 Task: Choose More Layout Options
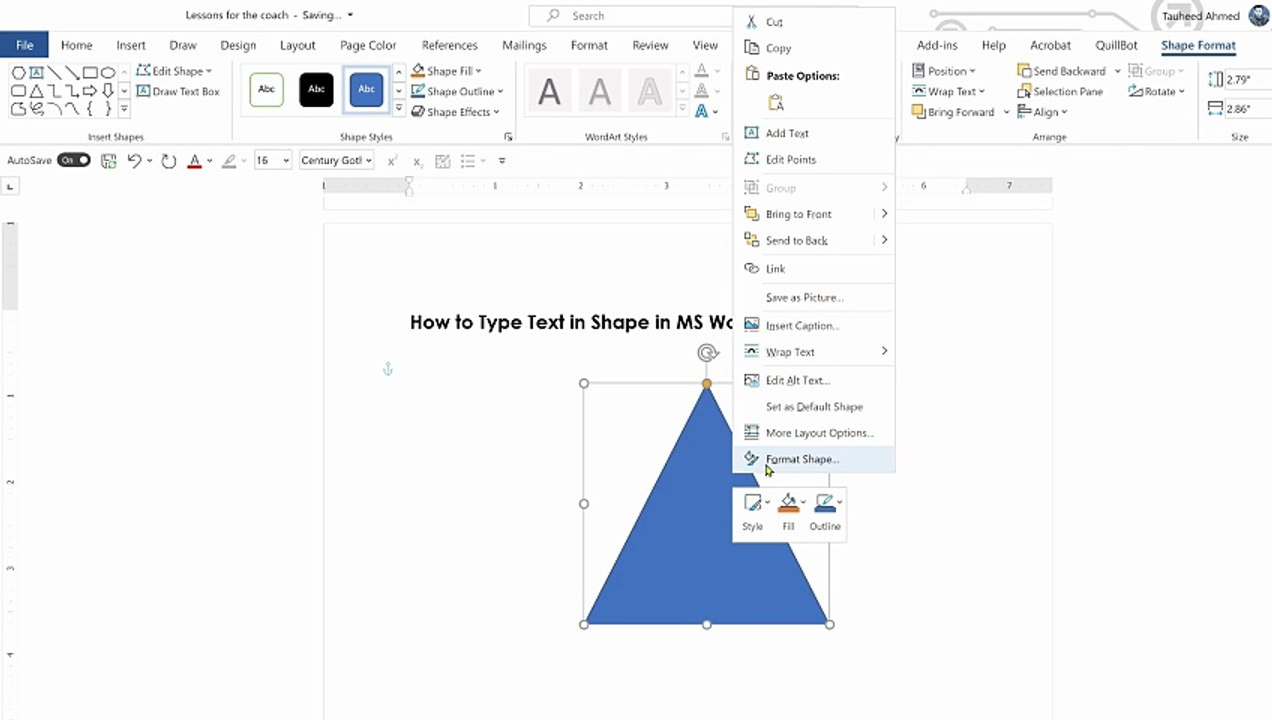point(814,433)
